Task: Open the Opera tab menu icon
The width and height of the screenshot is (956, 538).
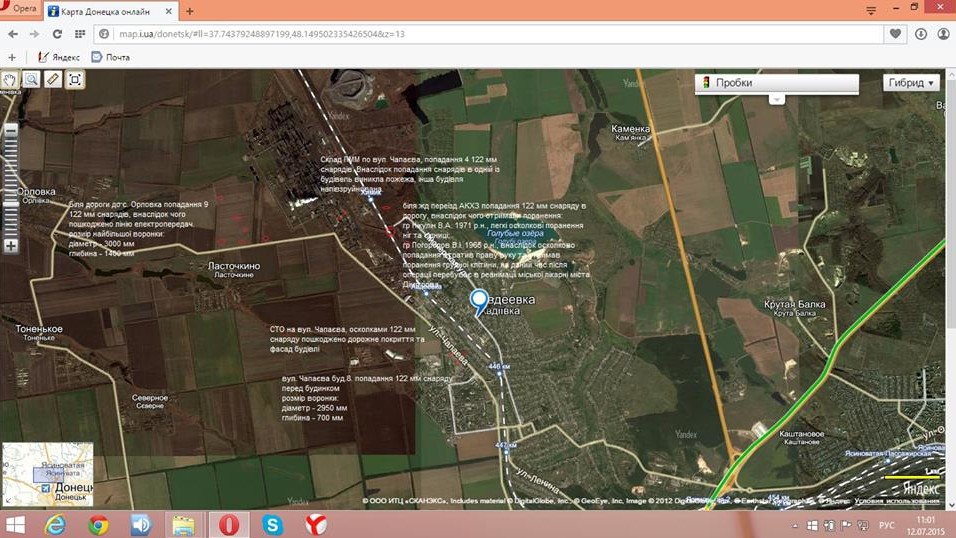Action: click(871, 10)
